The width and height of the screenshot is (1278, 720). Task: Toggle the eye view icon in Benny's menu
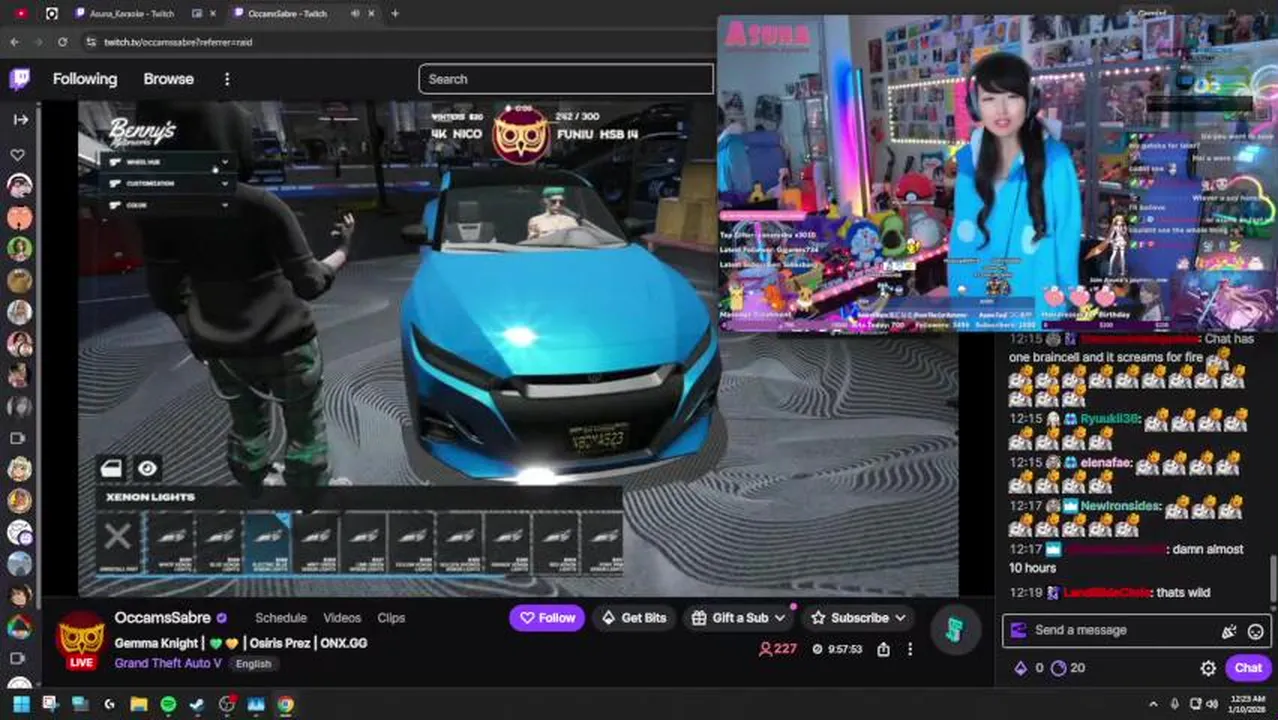click(x=147, y=468)
